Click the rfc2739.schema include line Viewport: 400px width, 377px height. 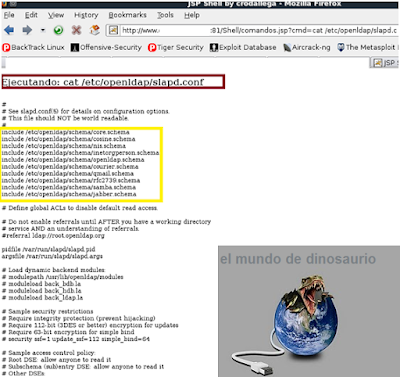(71, 180)
